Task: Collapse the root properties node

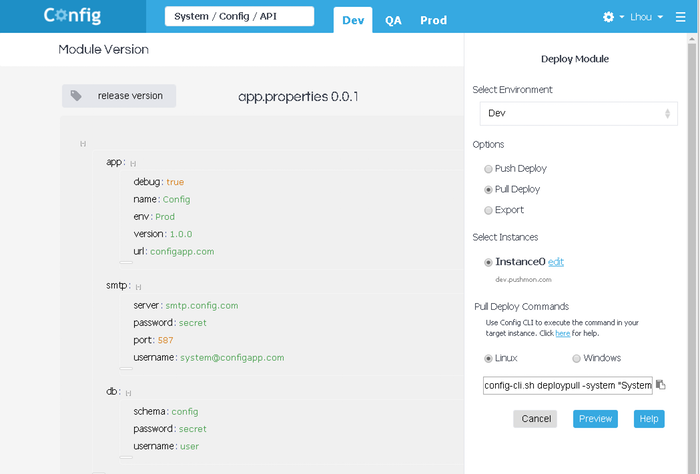Action: (83, 144)
